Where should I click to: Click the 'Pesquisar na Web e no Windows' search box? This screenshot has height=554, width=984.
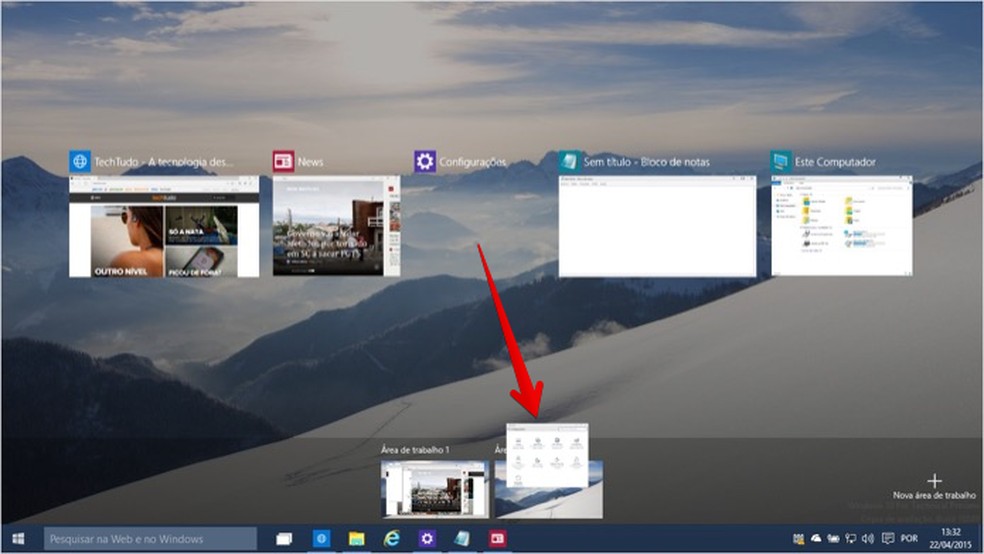tap(151, 538)
